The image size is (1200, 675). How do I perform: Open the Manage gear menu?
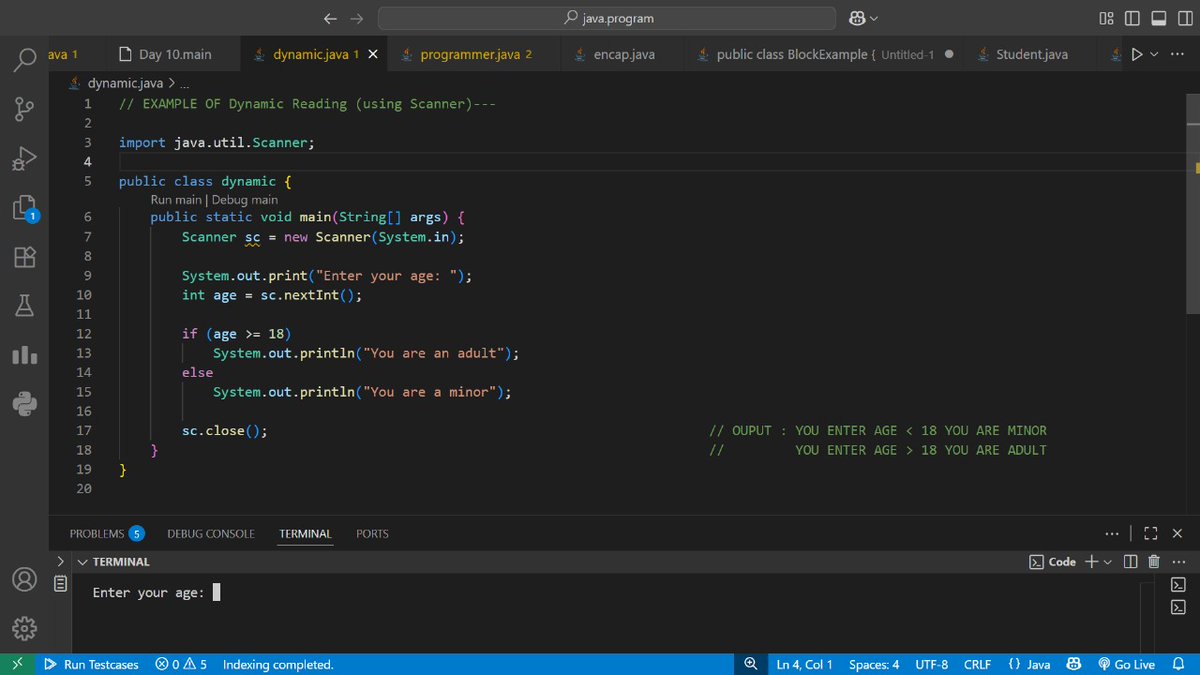pyautogui.click(x=24, y=629)
